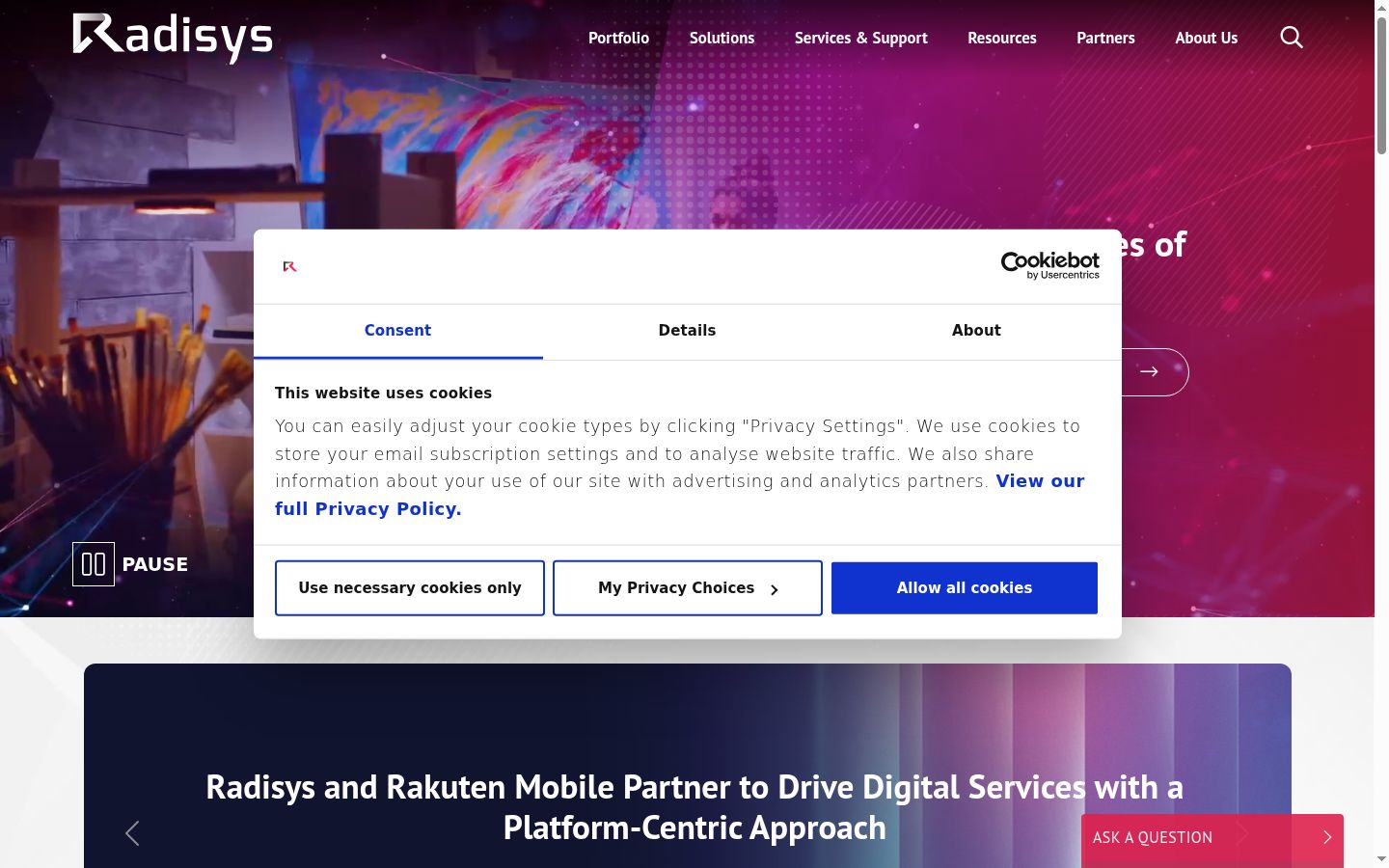The height and width of the screenshot is (868, 1389).
Task: Click the small Radisys logo in cookie dialog
Action: pos(289,266)
